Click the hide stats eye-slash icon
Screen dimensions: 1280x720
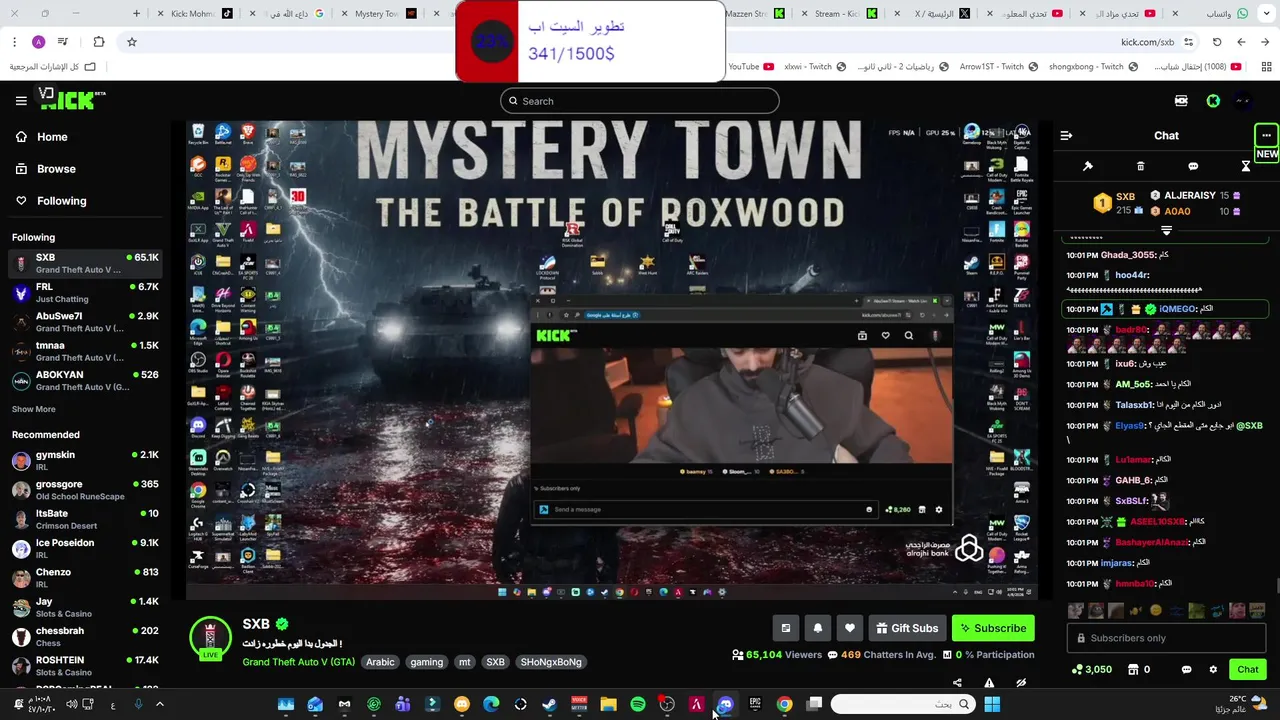point(1021,683)
